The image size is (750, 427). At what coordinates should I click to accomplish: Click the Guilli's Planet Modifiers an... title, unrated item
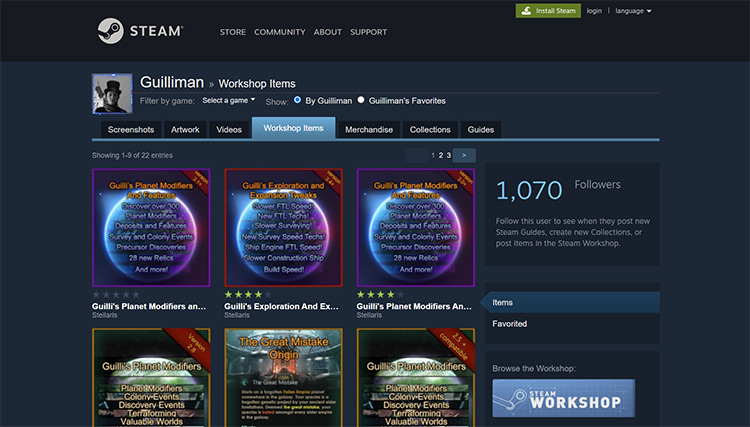coord(149,307)
